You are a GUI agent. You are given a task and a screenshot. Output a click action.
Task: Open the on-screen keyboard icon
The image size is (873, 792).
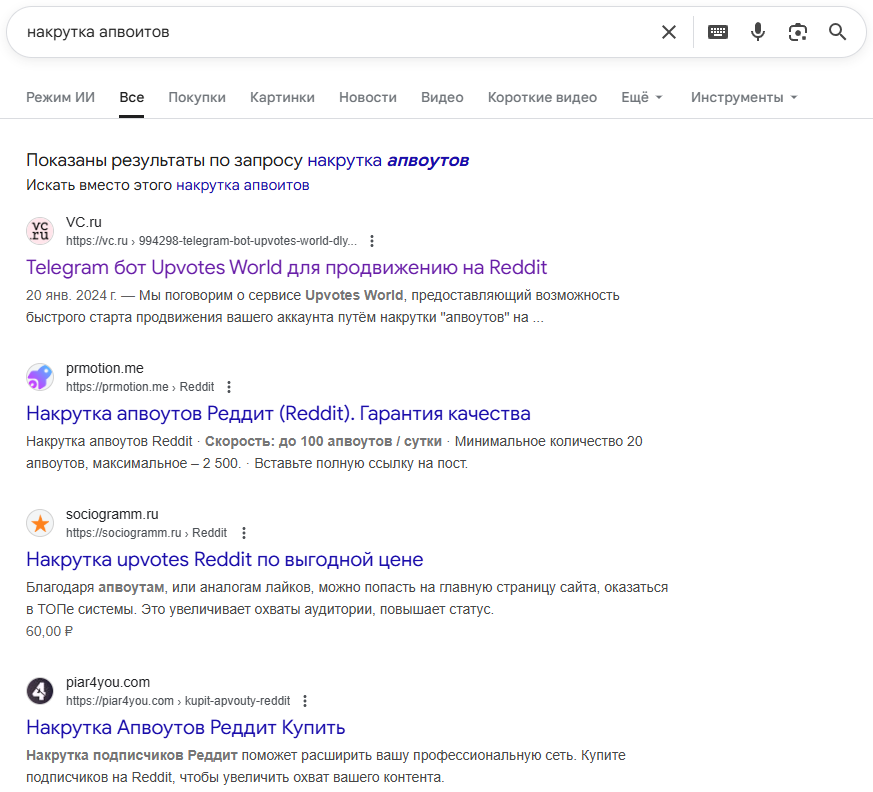tap(717, 31)
